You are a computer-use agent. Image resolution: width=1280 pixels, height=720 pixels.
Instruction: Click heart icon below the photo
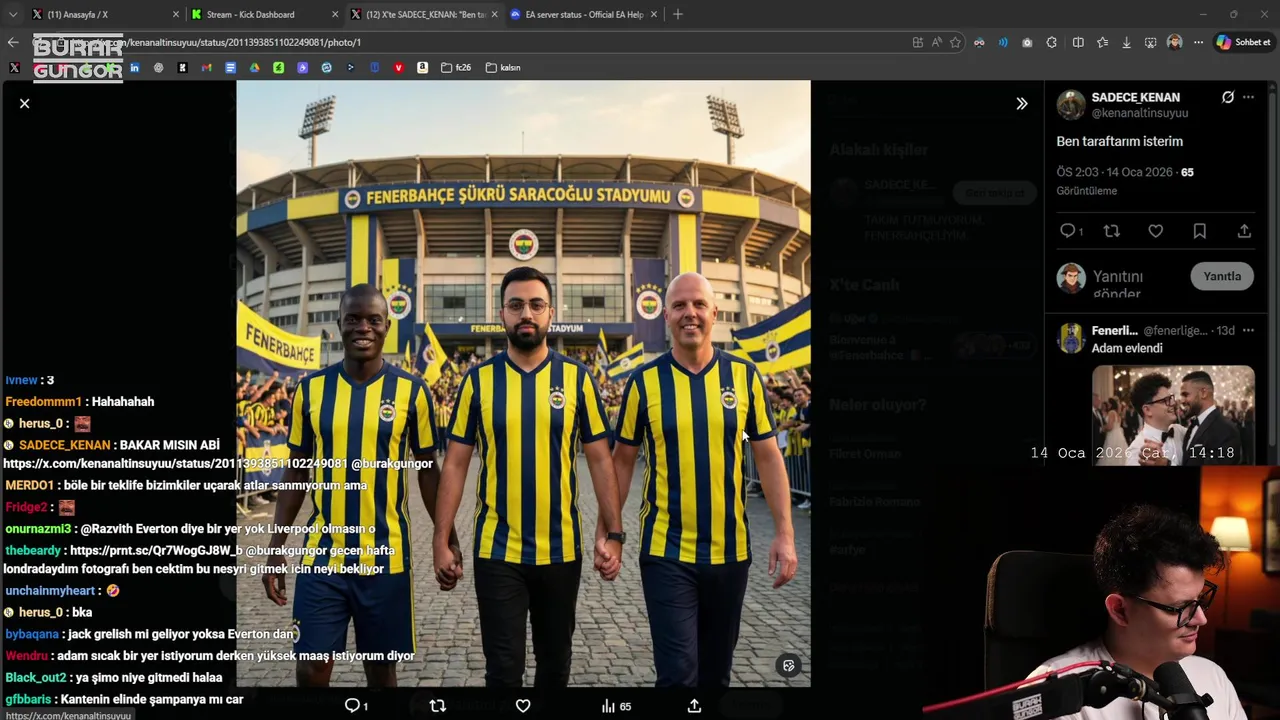pos(523,706)
